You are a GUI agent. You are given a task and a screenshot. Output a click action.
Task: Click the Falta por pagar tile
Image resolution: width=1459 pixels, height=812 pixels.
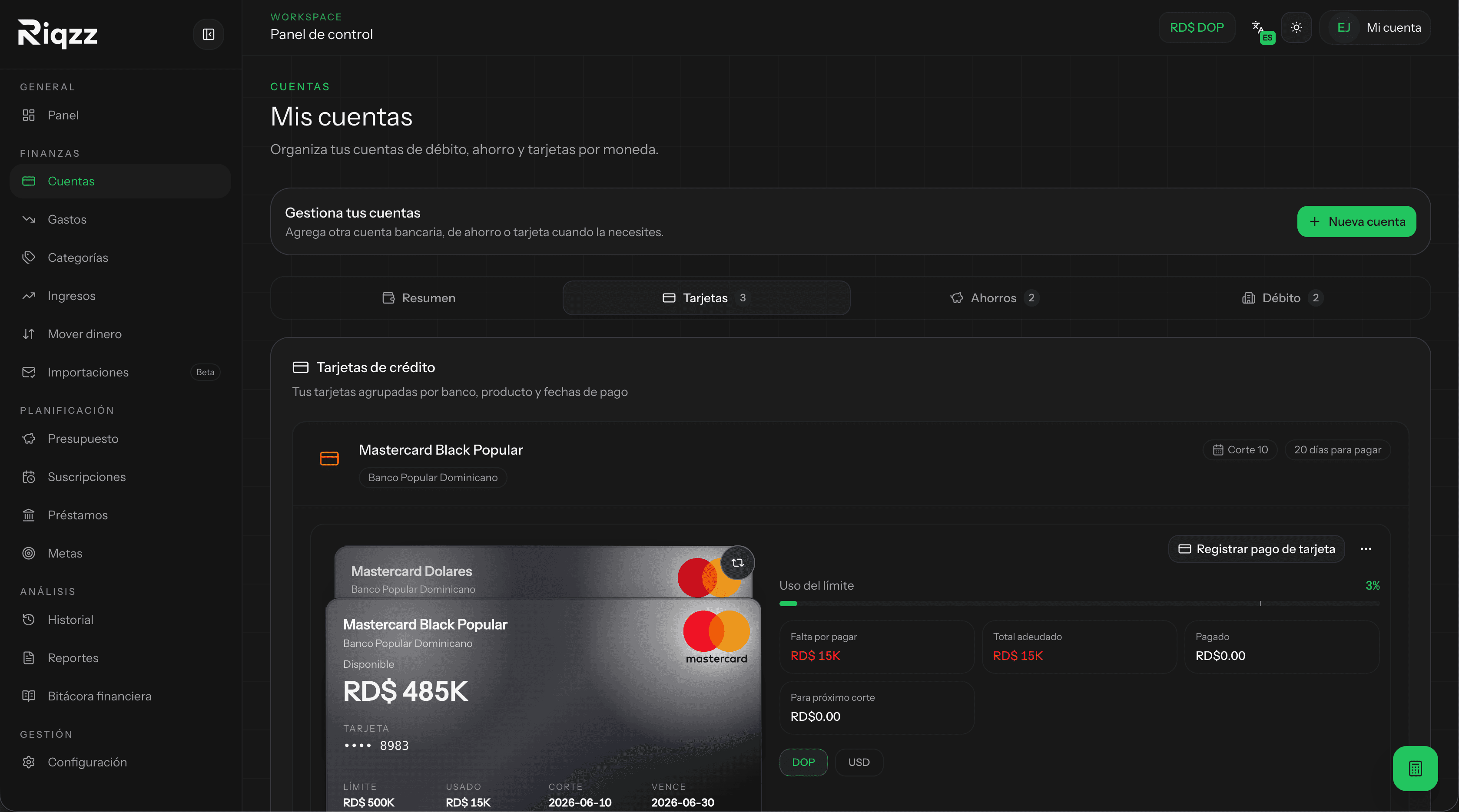click(x=877, y=647)
